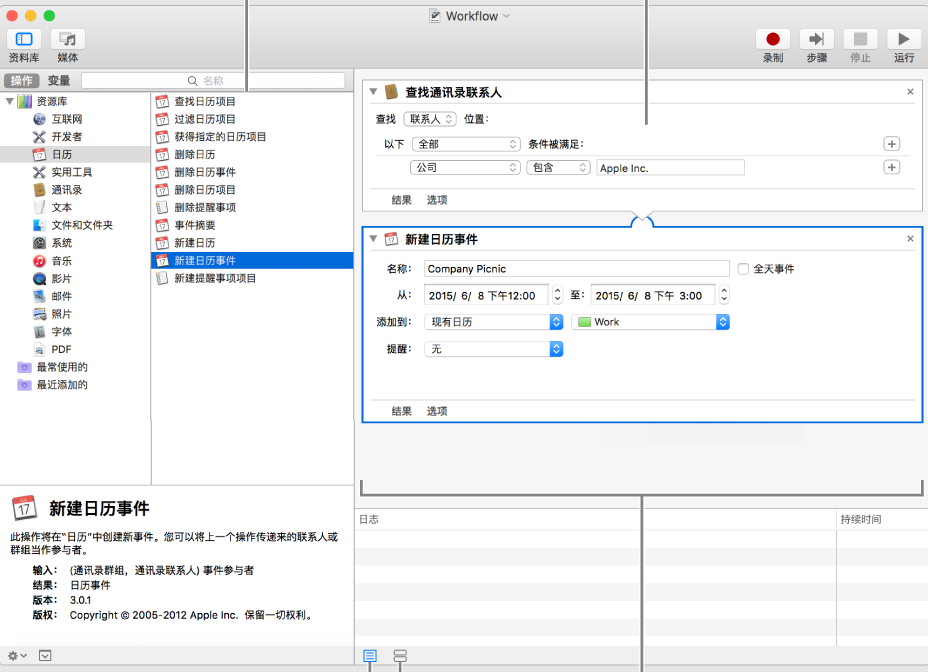Image resolution: width=928 pixels, height=672 pixels.
Task: Toggle the library sidebar button
Action: pyautogui.click(x=24, y=39)
